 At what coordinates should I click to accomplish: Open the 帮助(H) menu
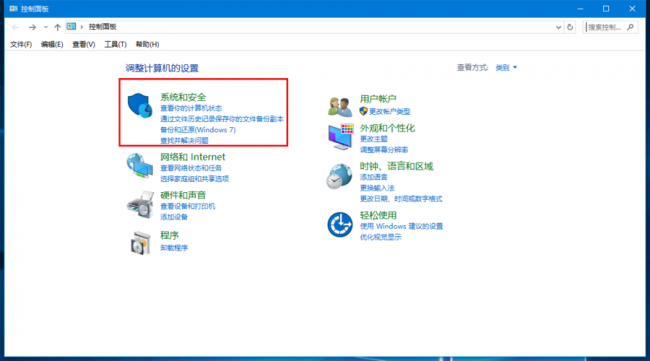pos(147,44)
